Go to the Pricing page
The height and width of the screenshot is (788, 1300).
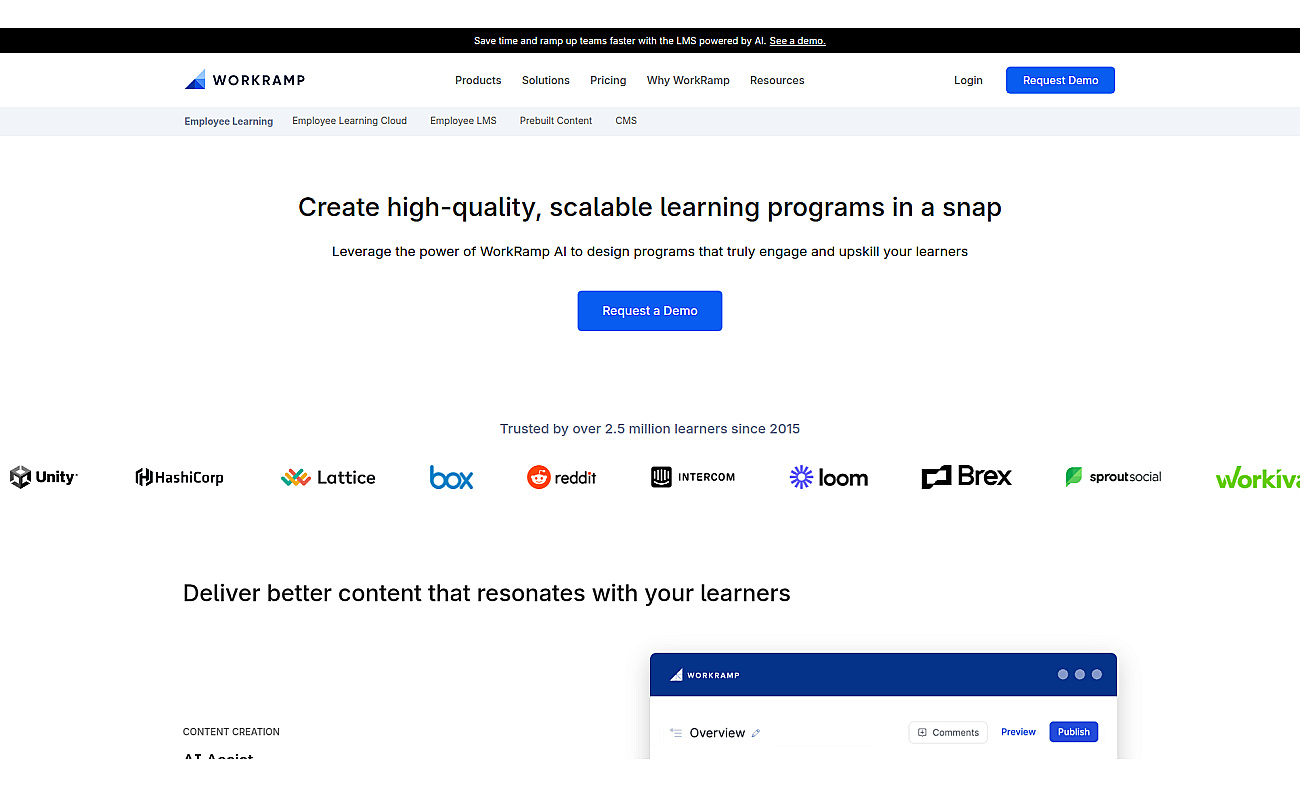point(608,80)
